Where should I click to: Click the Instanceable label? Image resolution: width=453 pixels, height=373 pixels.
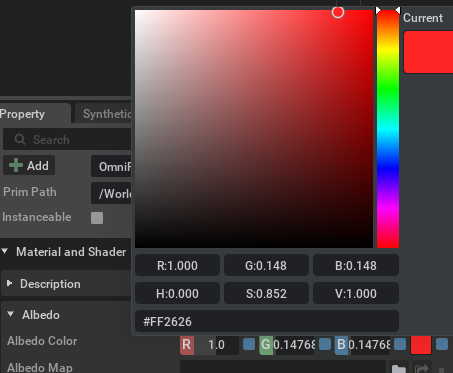point(37,217)
